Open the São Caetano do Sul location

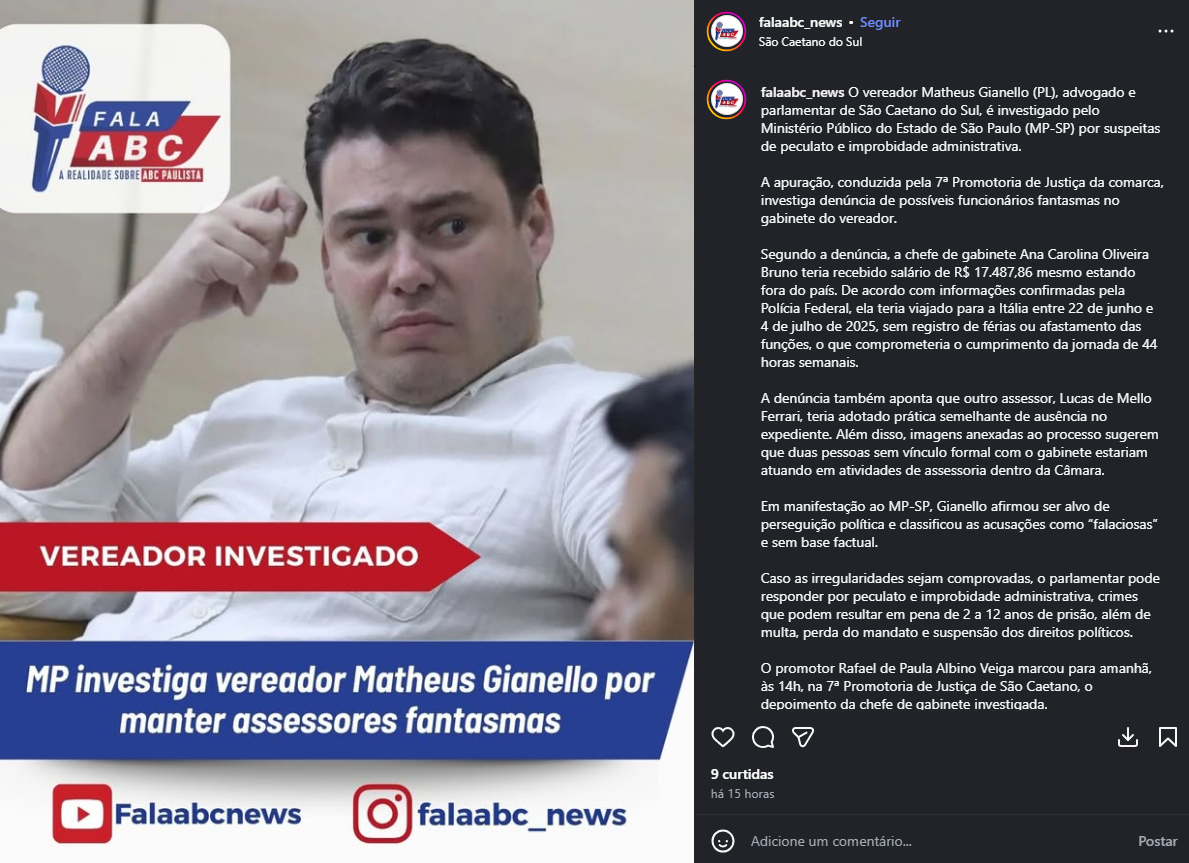(x=810, y=42)
